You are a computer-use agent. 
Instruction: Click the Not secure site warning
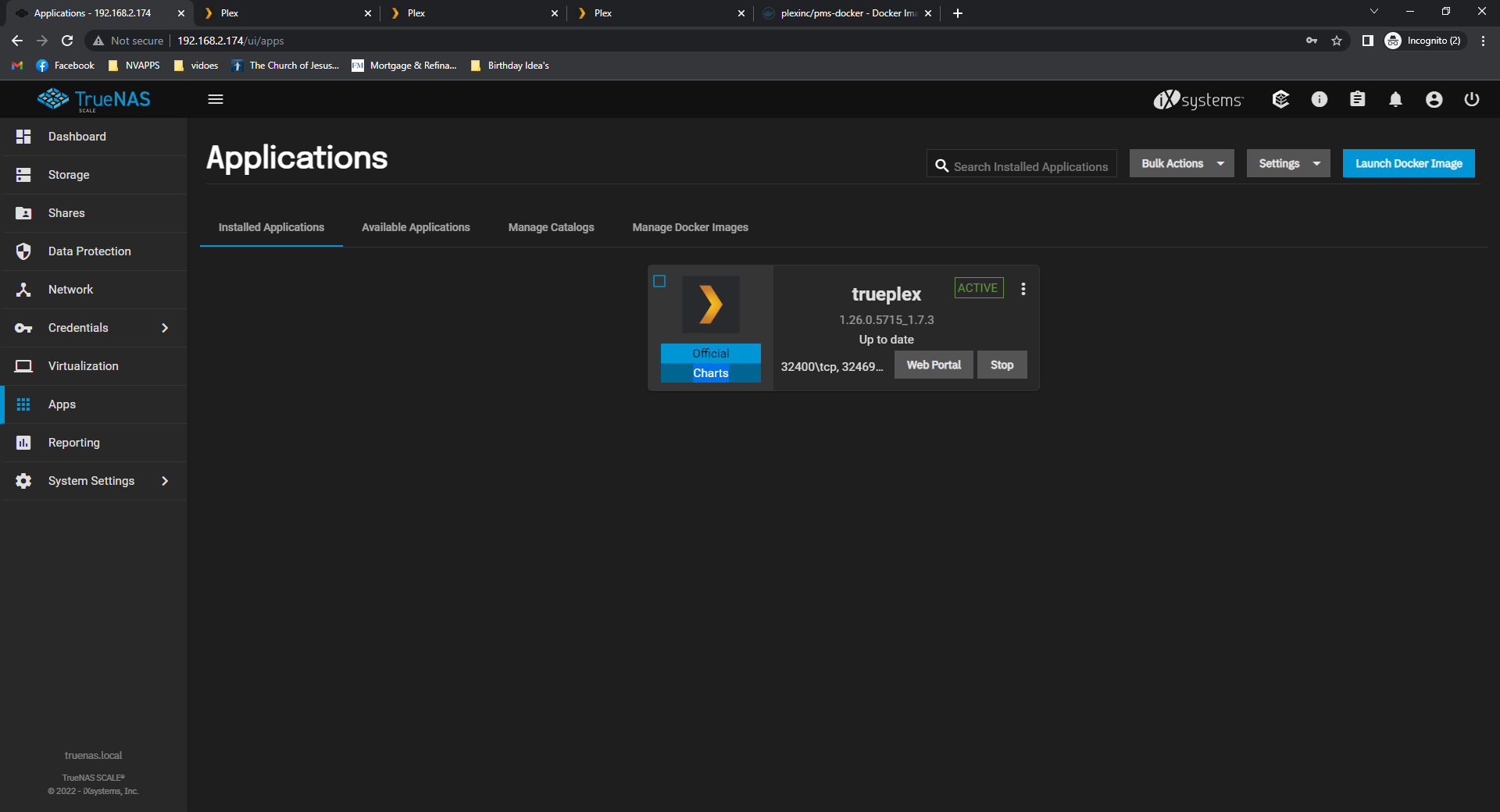click(128, 41)
